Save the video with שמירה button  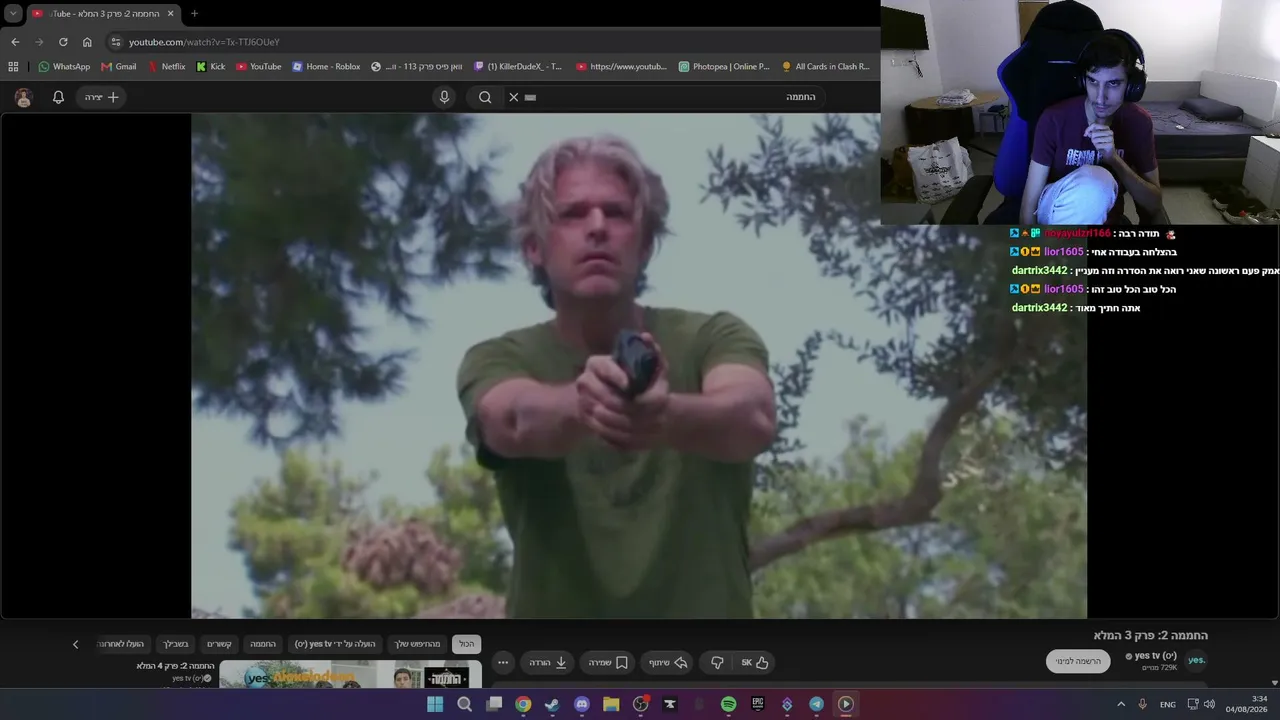[x=608, y=662]
